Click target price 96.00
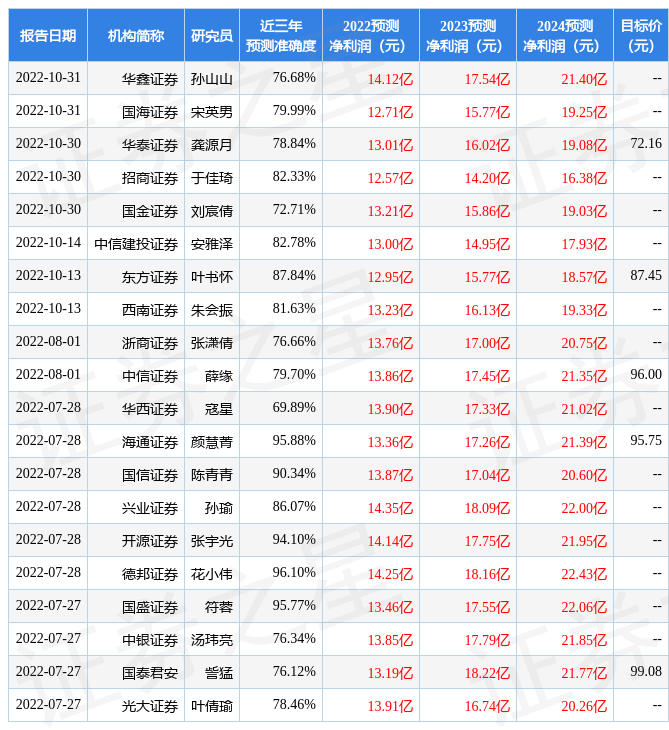 coord(646,375)
